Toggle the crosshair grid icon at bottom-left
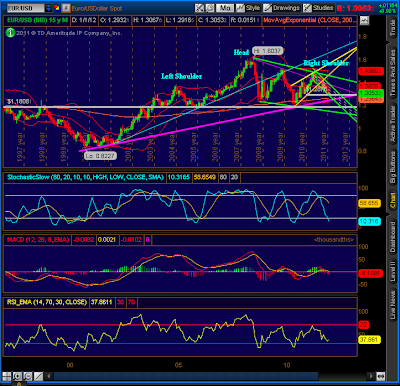Screen dimensions: 400x386 point(7,376)
